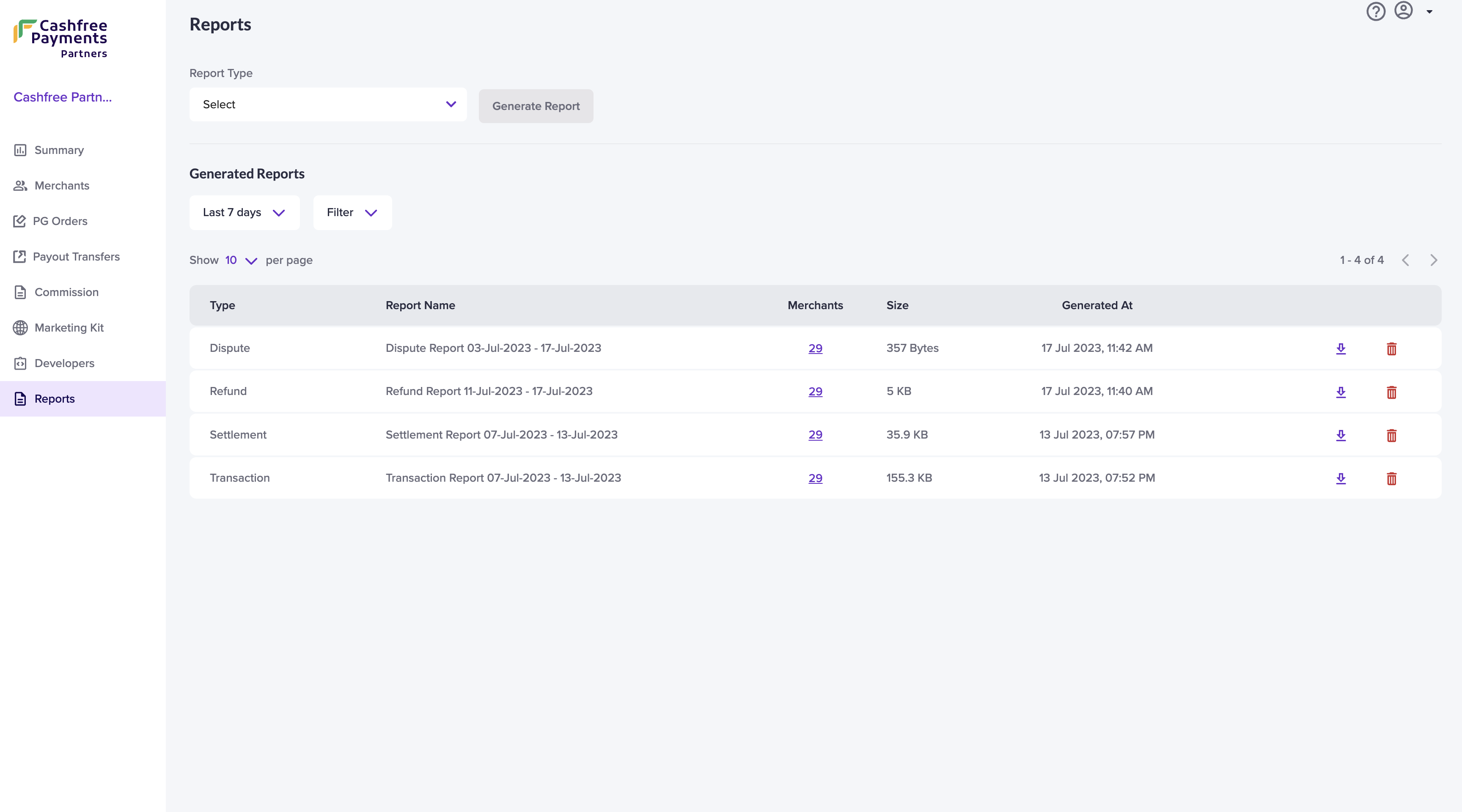Navigate to Payout Transfers section

pyautogui.click(x=76, y=256)
